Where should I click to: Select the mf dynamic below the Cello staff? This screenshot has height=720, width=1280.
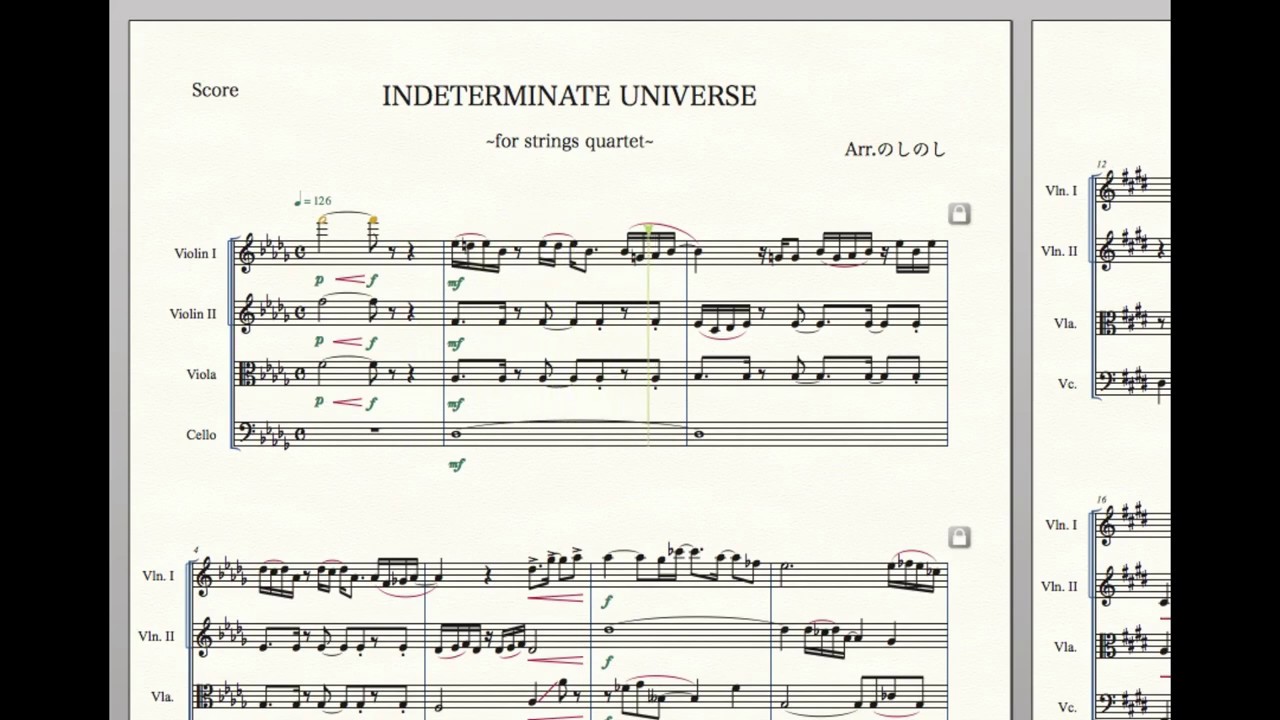click(x=456, y=464)
